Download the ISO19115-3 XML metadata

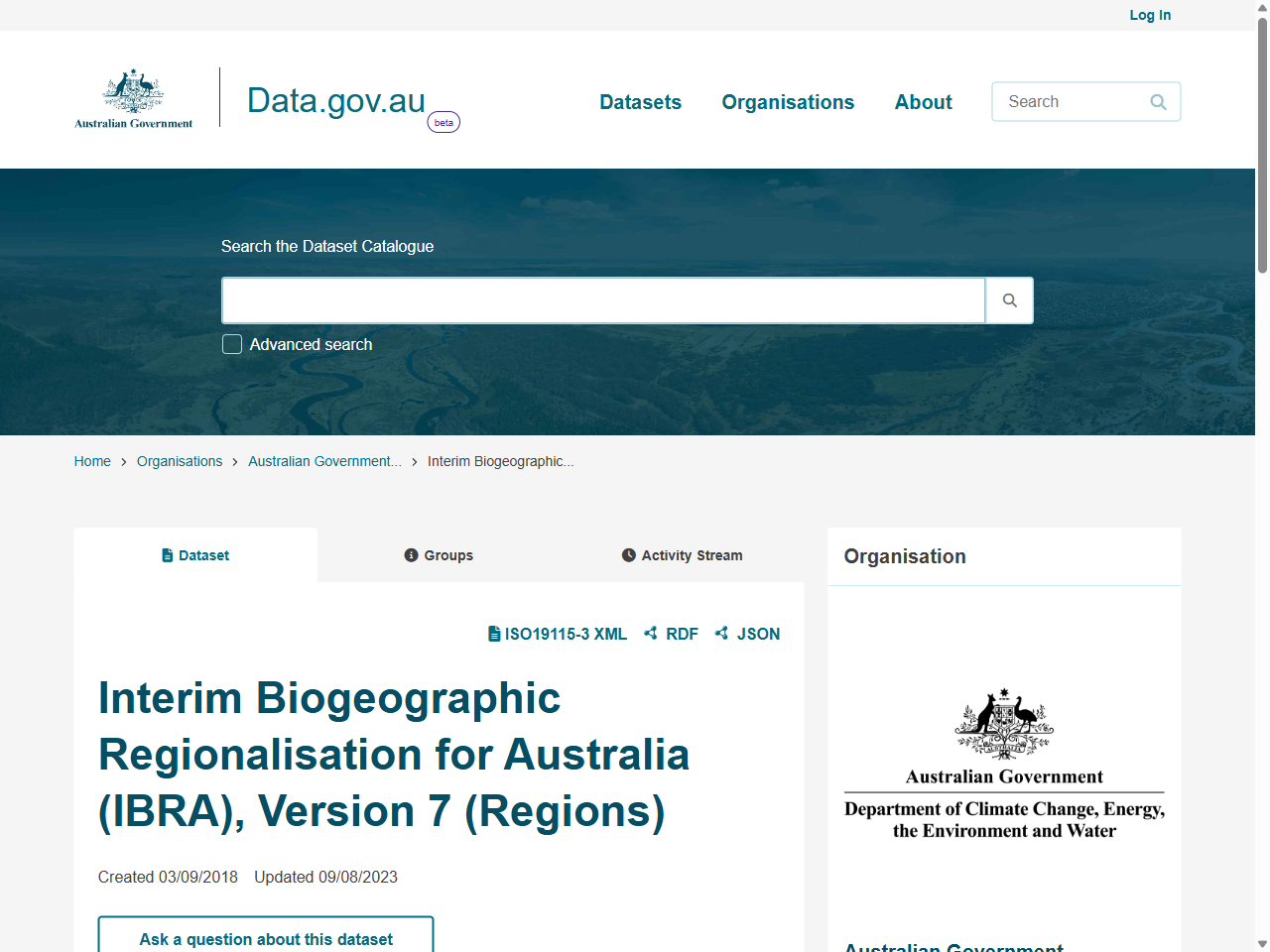[558, 634]
